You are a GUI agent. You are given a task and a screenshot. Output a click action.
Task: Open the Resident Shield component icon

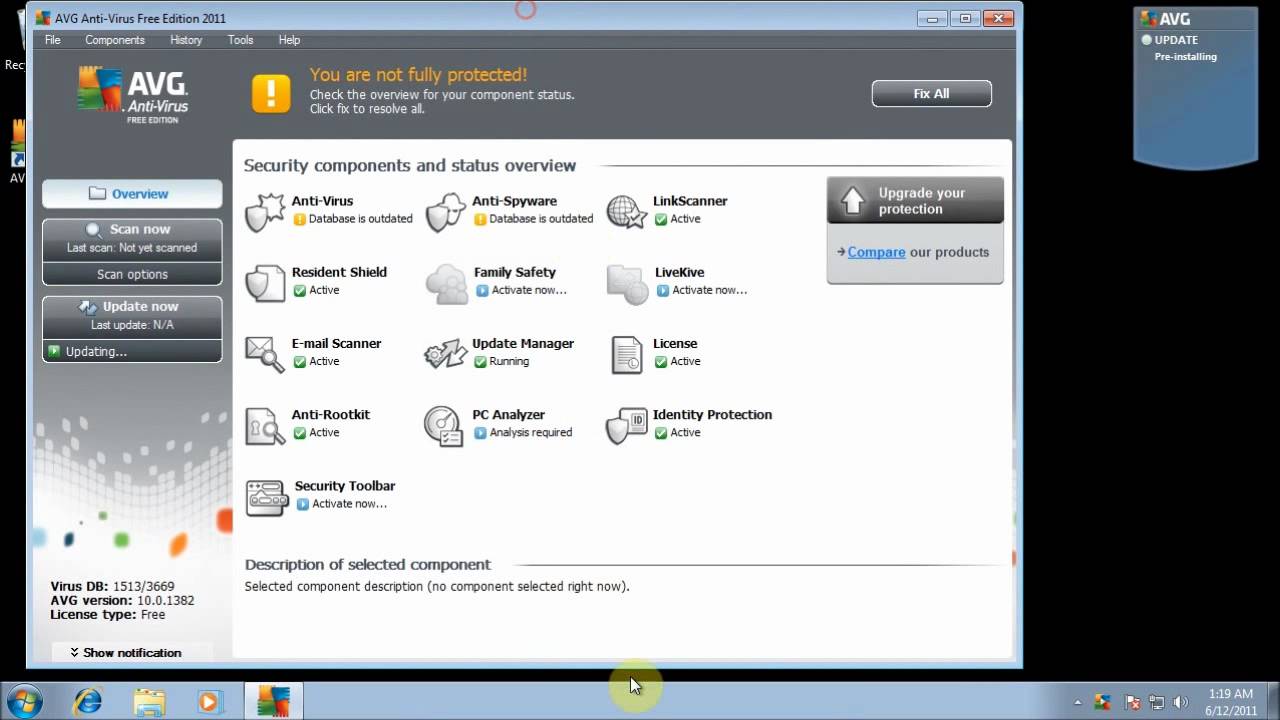pyautogui.click(x=265, y=284)
